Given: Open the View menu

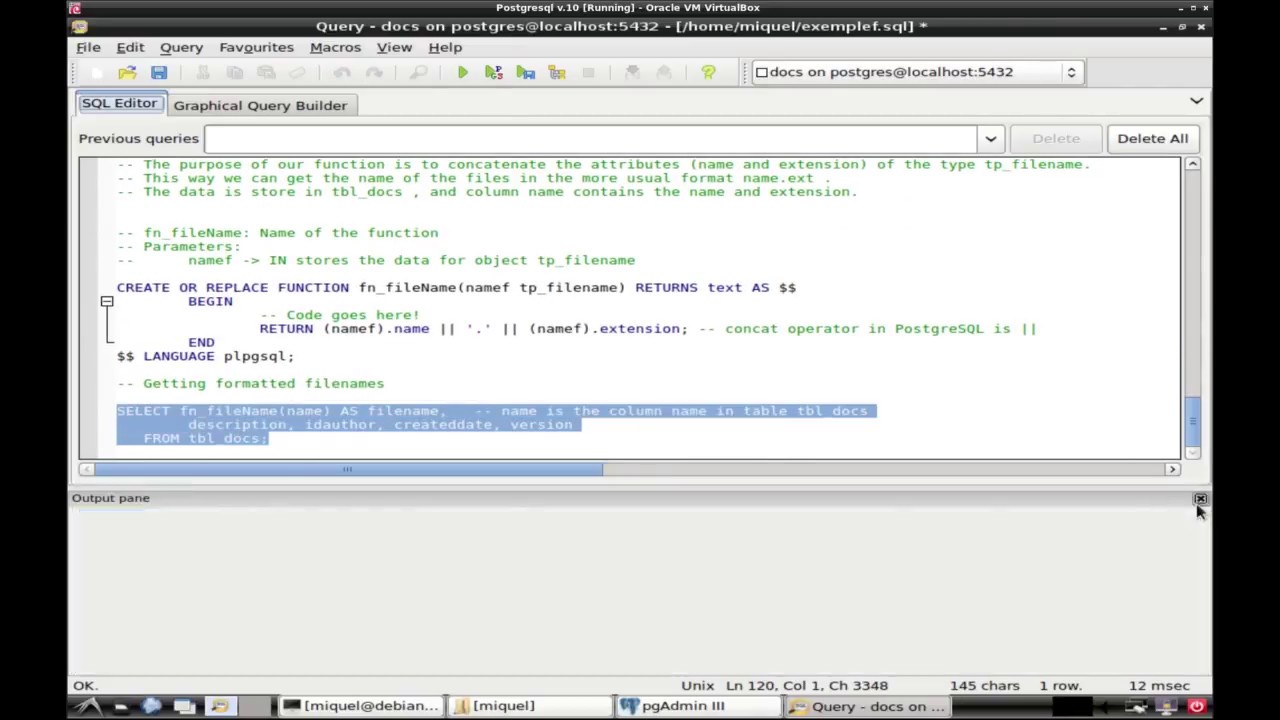Looking at the screenshot, I should 394,47.
